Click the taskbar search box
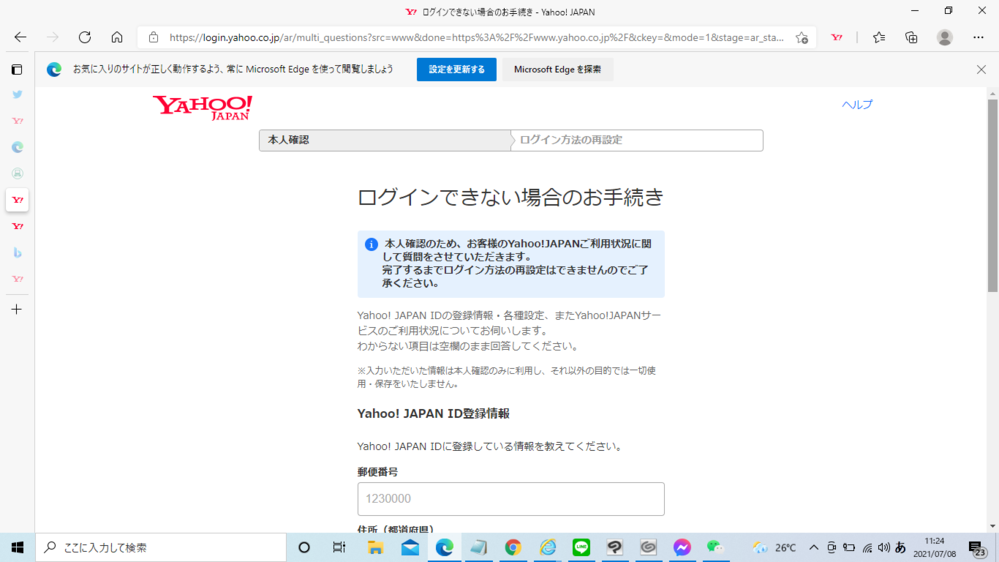This screenshot has width=999, height=562. tap(161, 547)
